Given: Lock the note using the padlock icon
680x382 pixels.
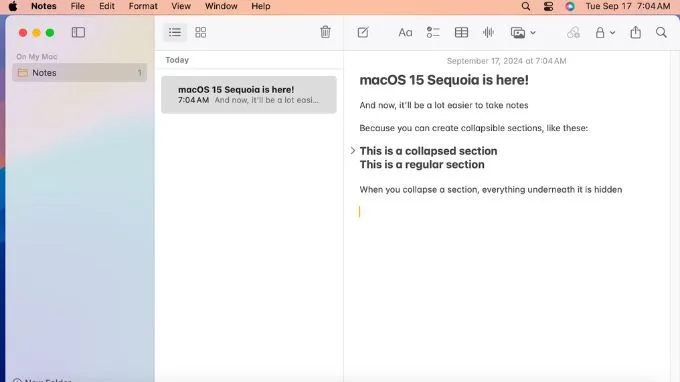Looking at the screenshot, I should pyautogui.click(x=600, y=33).
